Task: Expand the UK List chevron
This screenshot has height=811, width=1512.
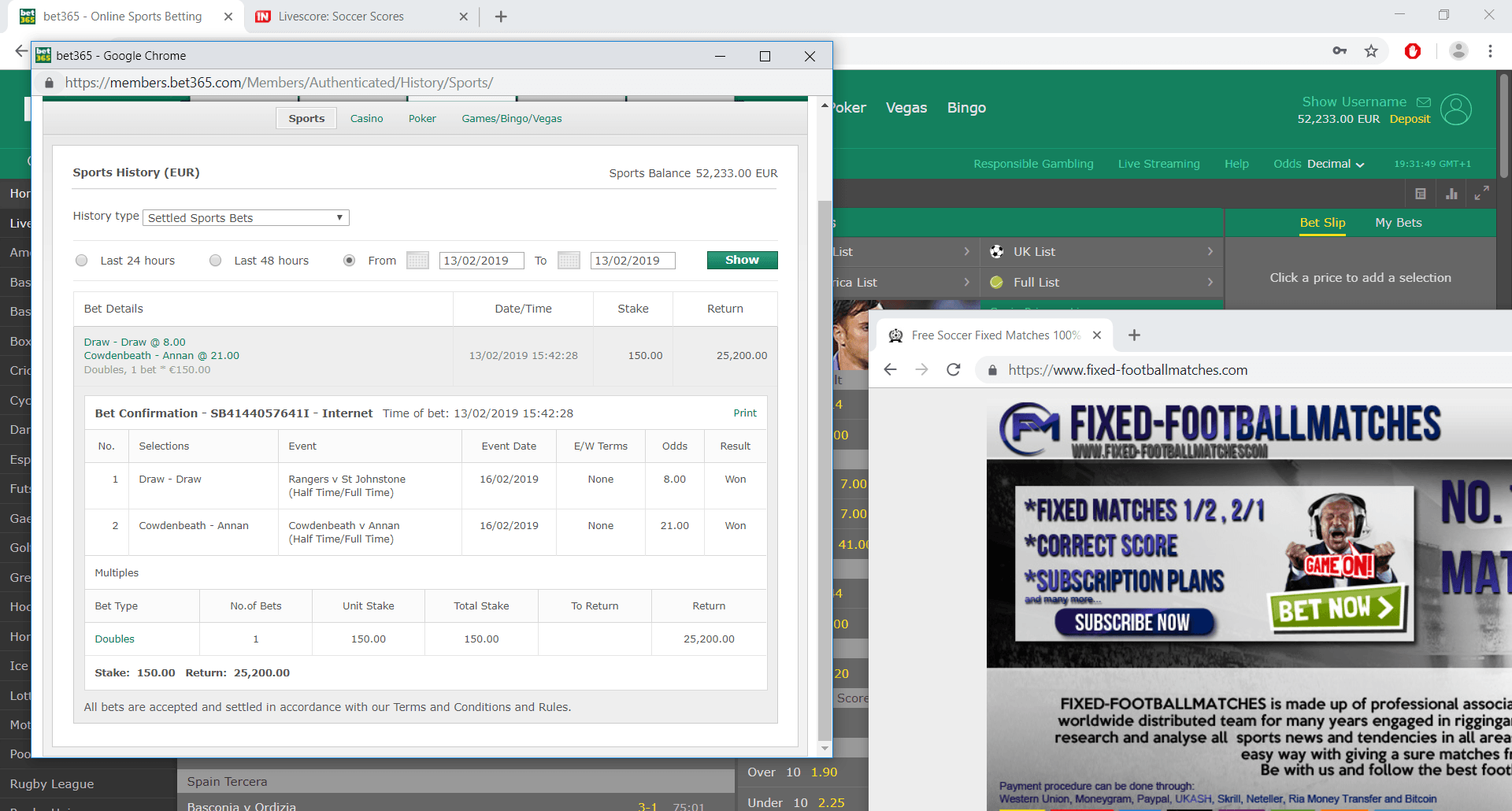Action: click(1210, 251)
